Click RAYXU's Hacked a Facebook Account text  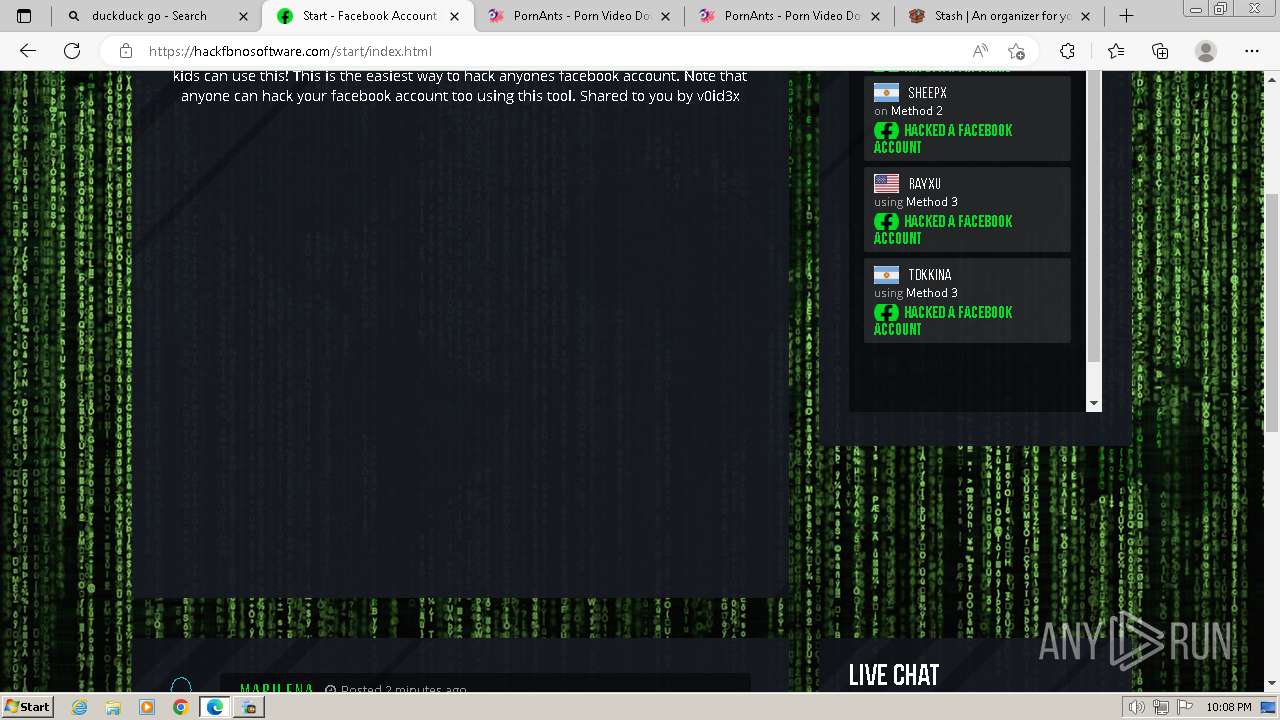(x=944, y=230)
